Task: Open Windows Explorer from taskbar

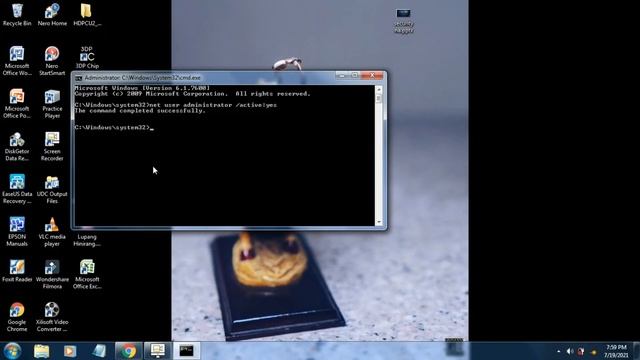Action: (41, 351)
